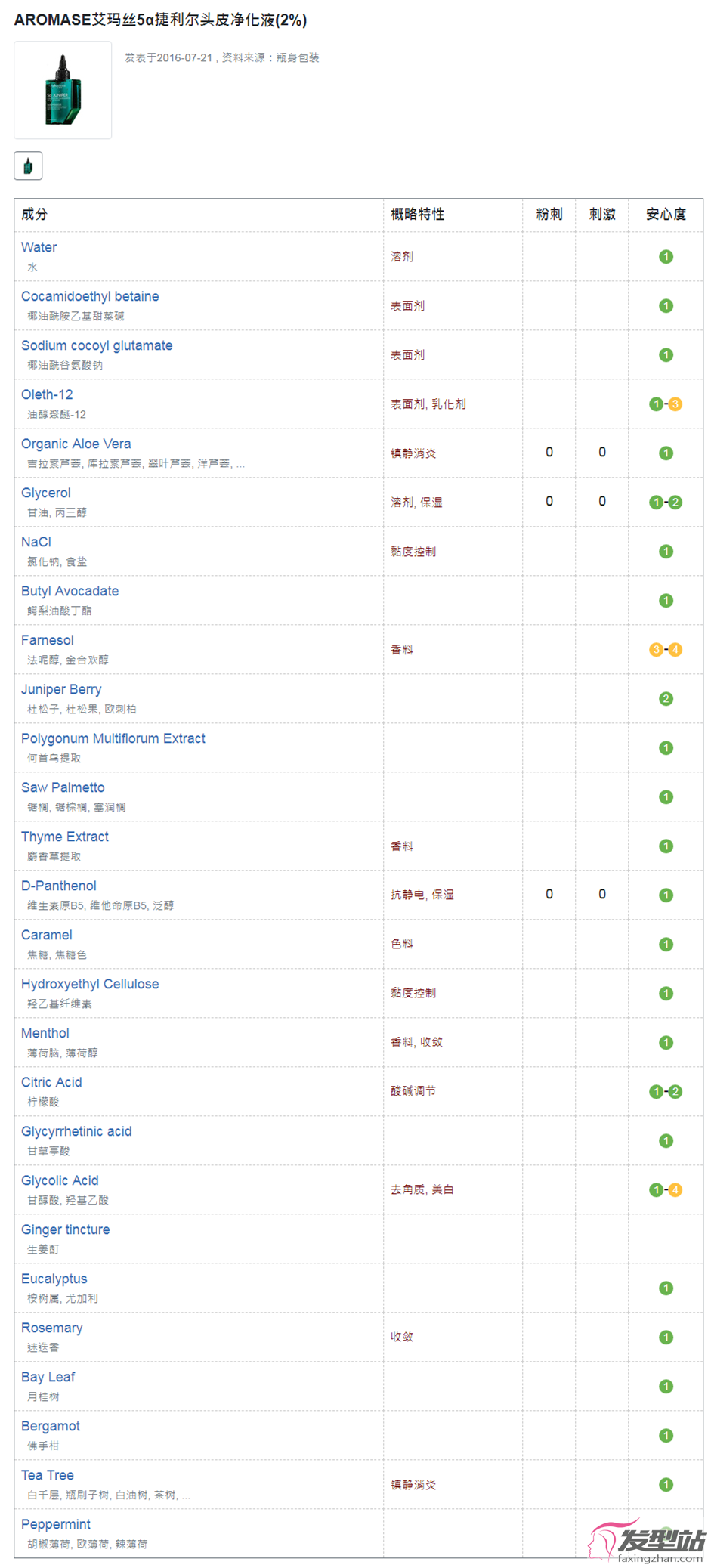Click the 安心度 column header
711x1568 pixels.
666,215
